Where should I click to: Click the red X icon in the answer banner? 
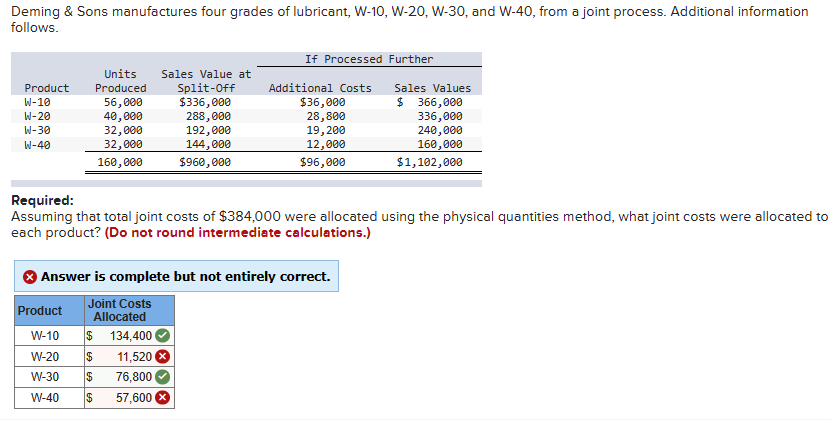coord(30,277)
